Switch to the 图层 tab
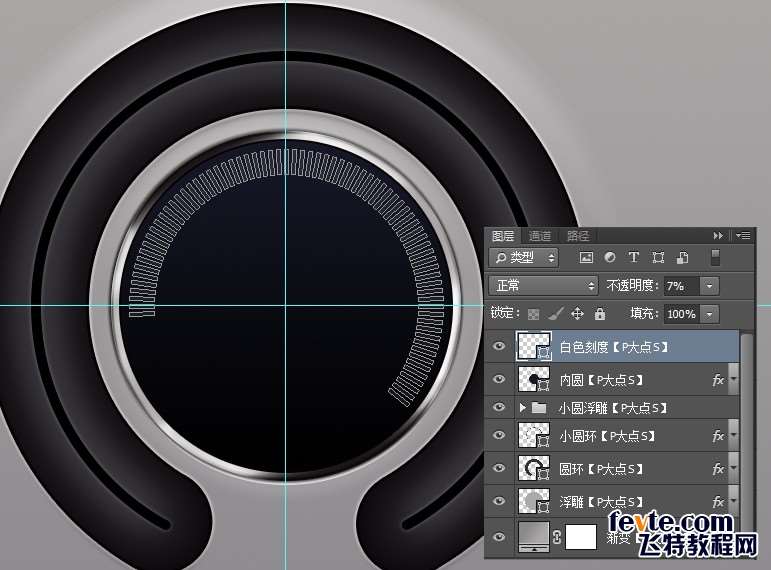771x570 pixels. pyautogui.click(x=503, y=236)
